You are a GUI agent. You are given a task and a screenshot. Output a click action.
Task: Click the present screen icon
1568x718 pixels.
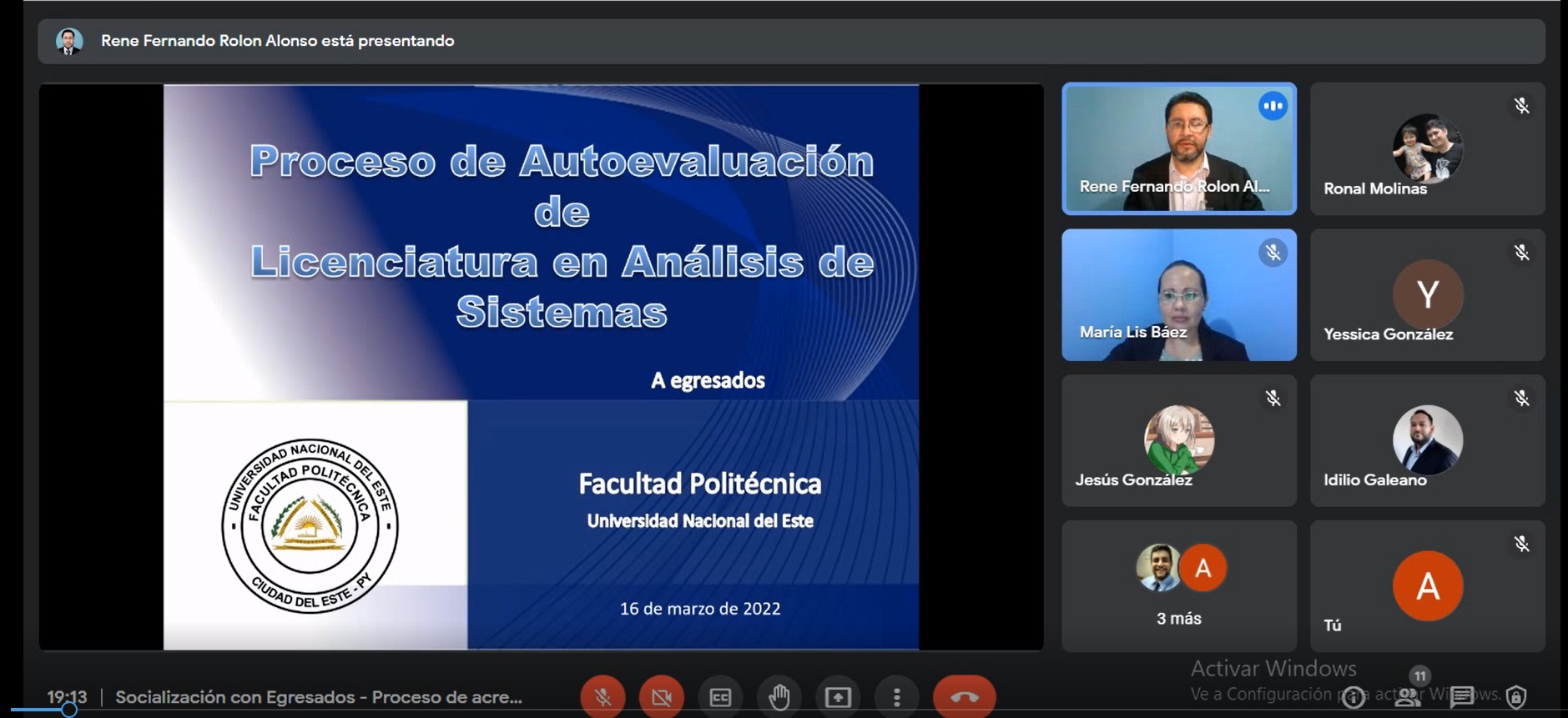(838, 696)
